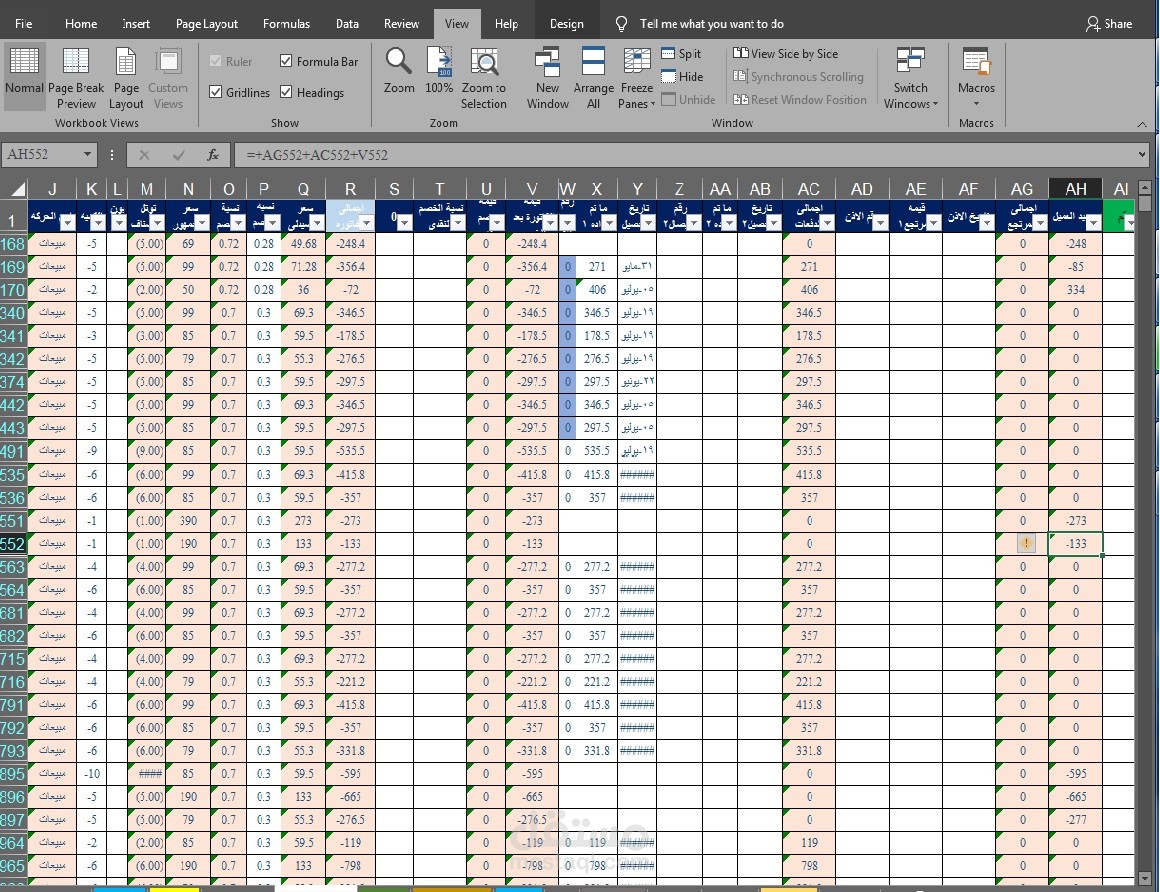Screen dimensions: 1160x892
Task: Select cell N551 with value 390
Action: 188,521
